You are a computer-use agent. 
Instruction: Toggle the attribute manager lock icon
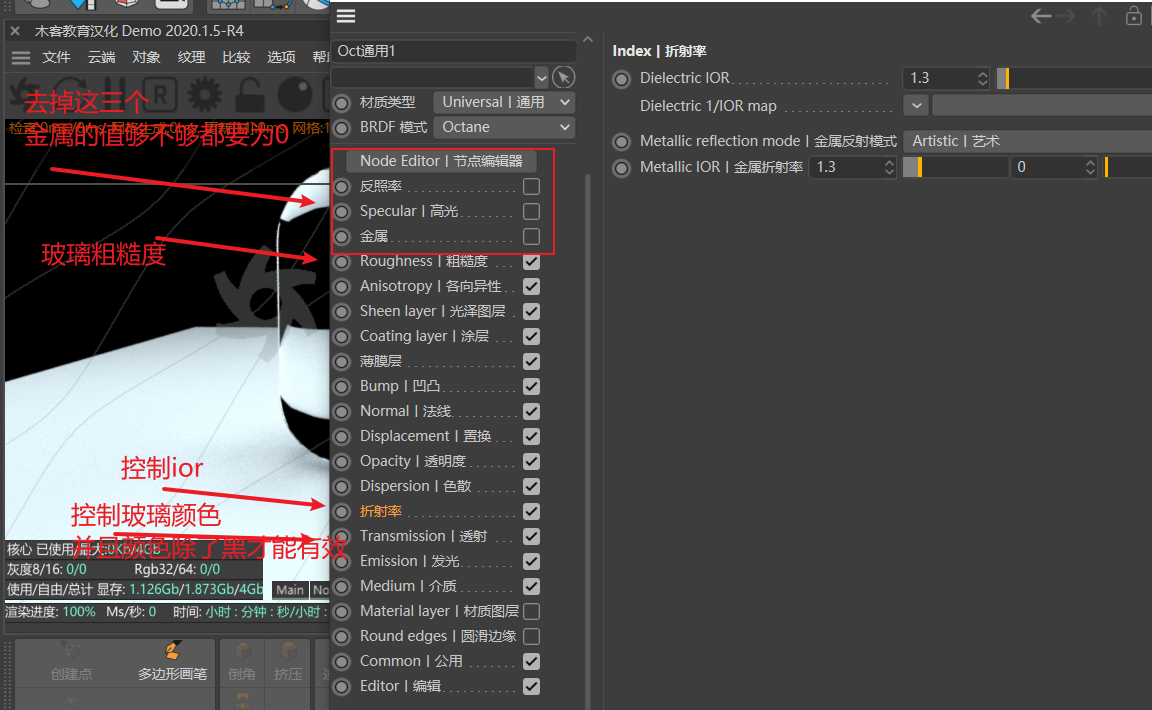pyautogui.click(x=1134, y=15)
